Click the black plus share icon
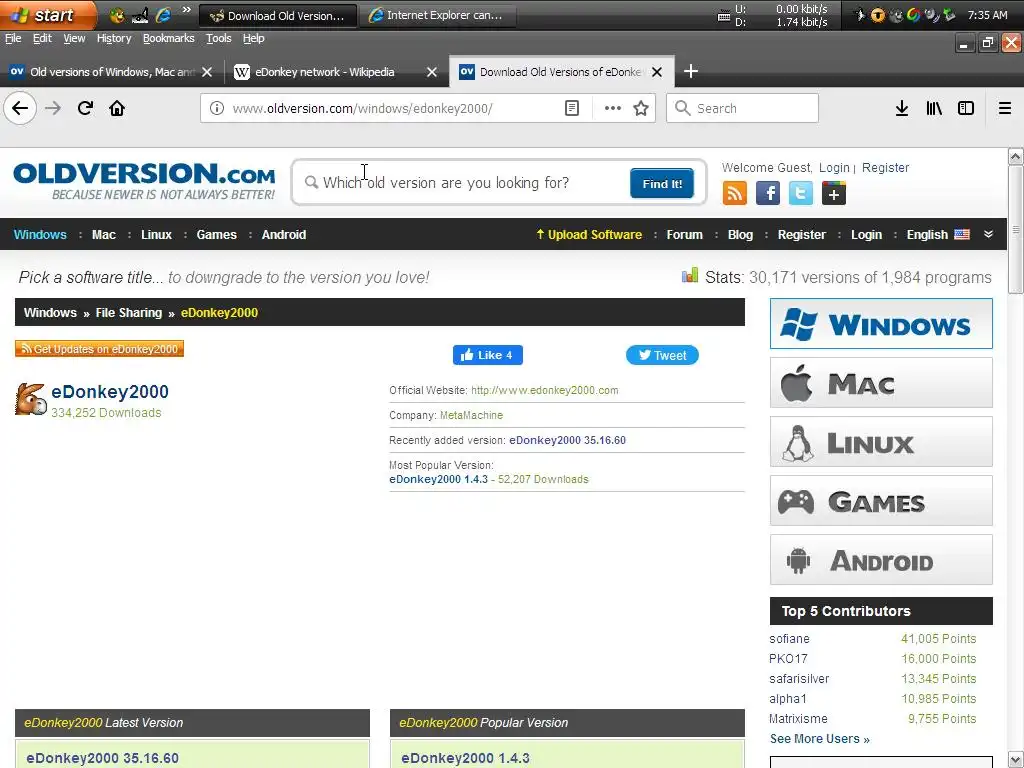Viewport: 1024px width, 768px height. click(x=834, y=193)
